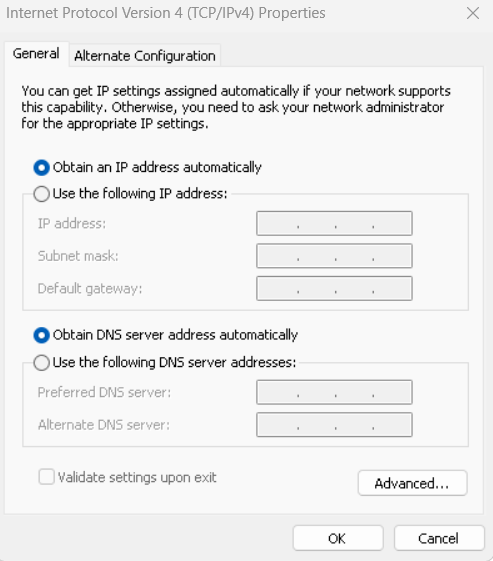Select the General tab

pyautogui.click(x=36, y=54)
